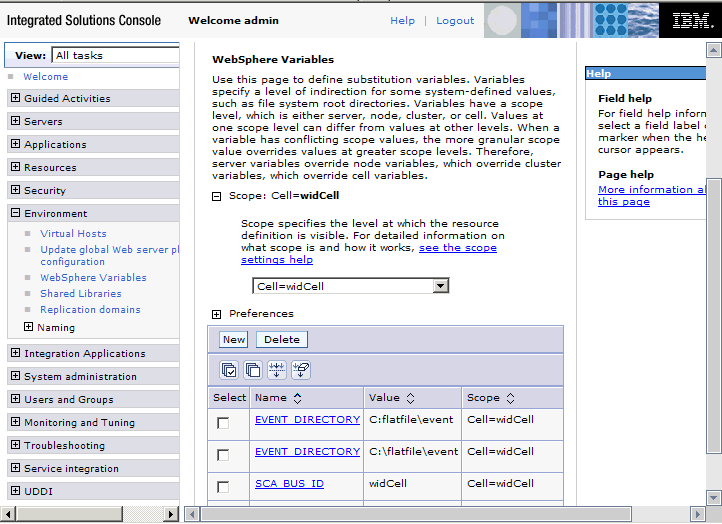Image resolution: width=722 pixels, height=524 pixels.
Task: Collapse the Environment navigation section
Action: click(16, 213)
